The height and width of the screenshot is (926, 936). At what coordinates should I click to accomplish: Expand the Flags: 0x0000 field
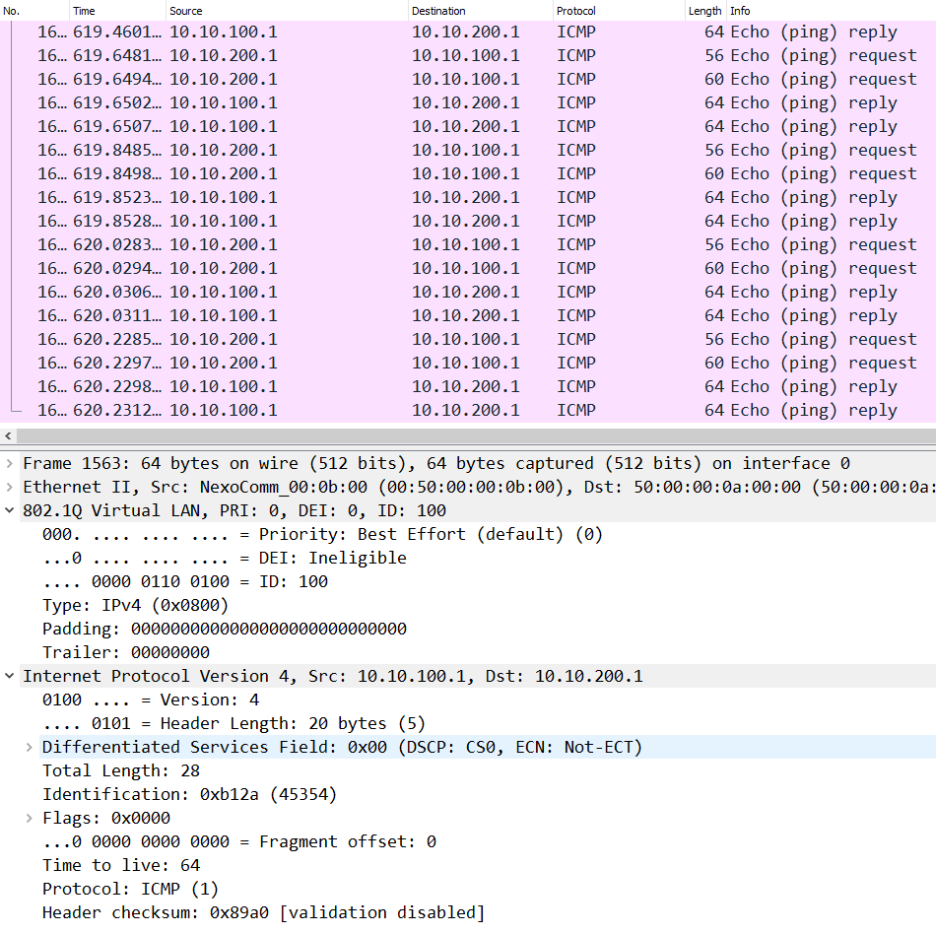tap(30, 819)
